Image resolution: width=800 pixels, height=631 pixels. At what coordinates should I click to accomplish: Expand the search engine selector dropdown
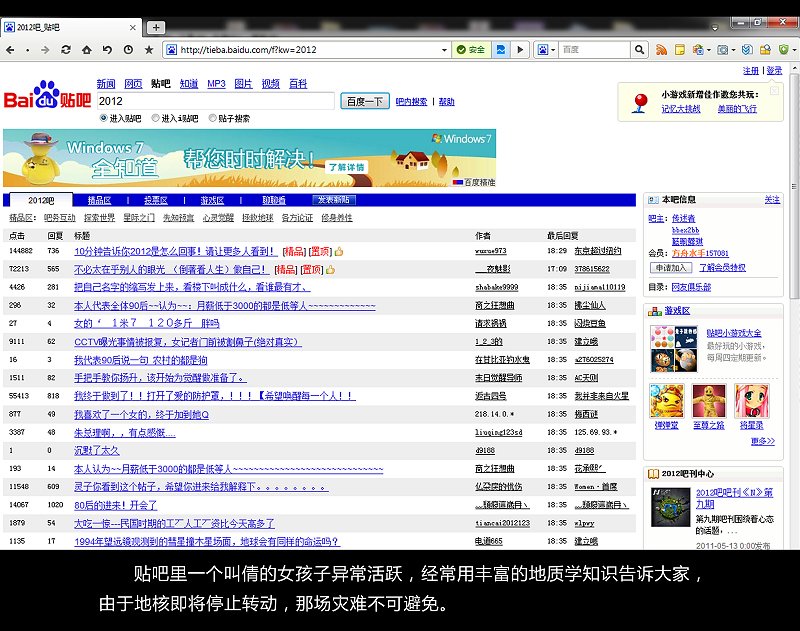click(x=551, y=49)
